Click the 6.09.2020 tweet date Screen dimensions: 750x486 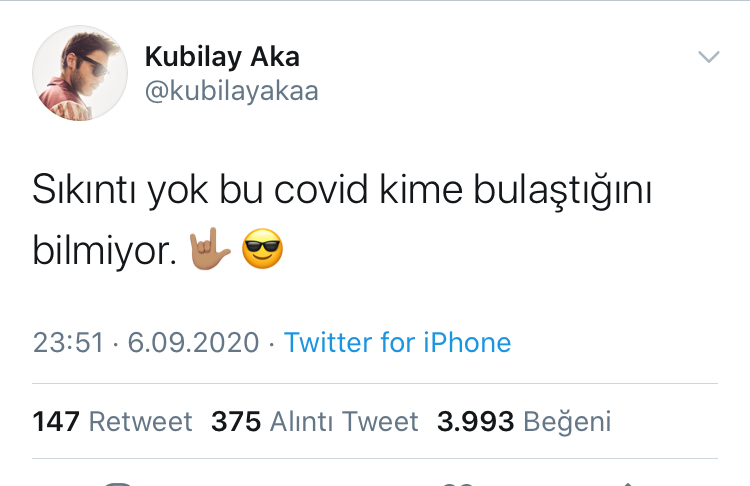tap(193, 342)
